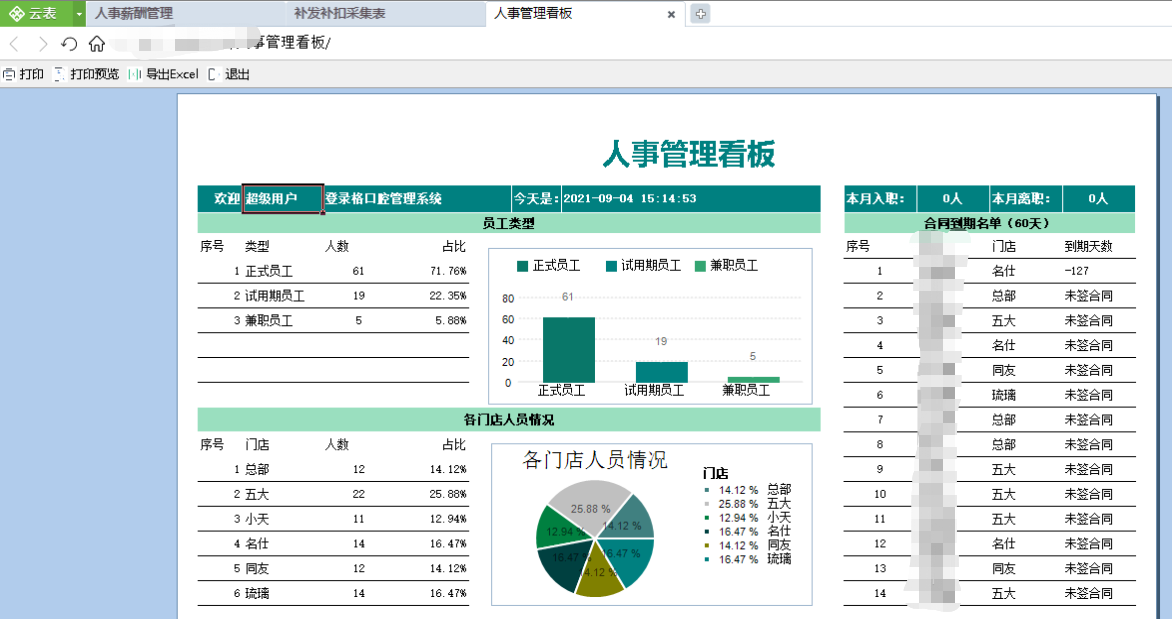
Task: Select the 试用期员工 table row label
Action: pos(275,296)
